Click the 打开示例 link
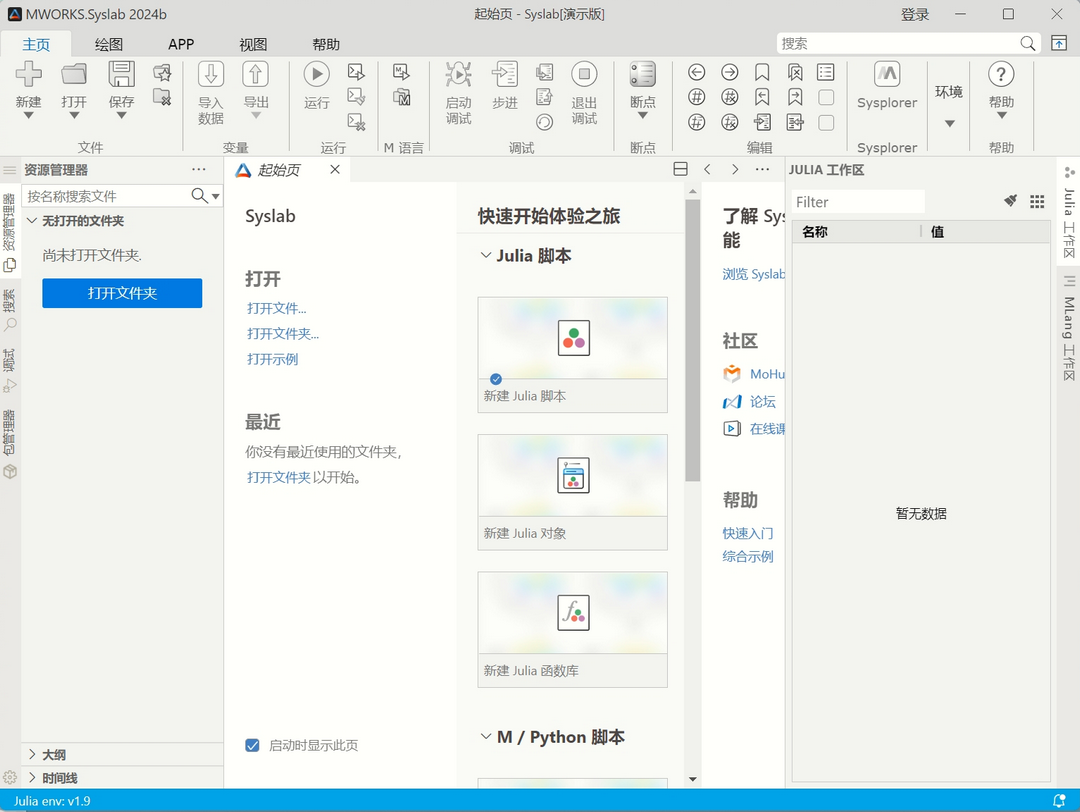Screen dimensions: 1080x812 coord(273,360)
